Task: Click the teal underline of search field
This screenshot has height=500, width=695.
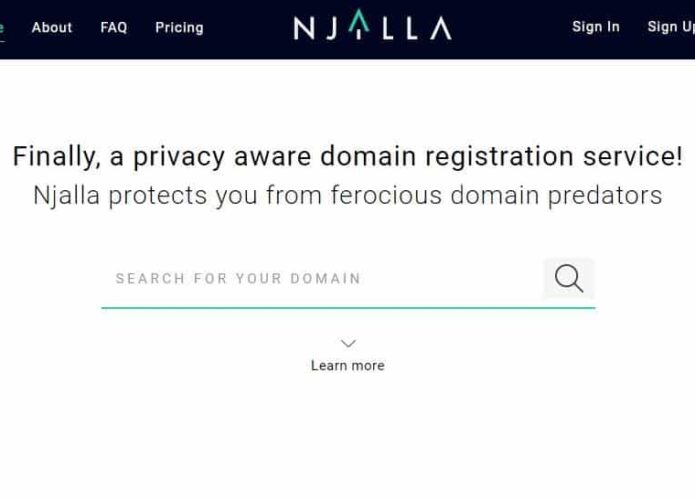Action: click(348, 307)
